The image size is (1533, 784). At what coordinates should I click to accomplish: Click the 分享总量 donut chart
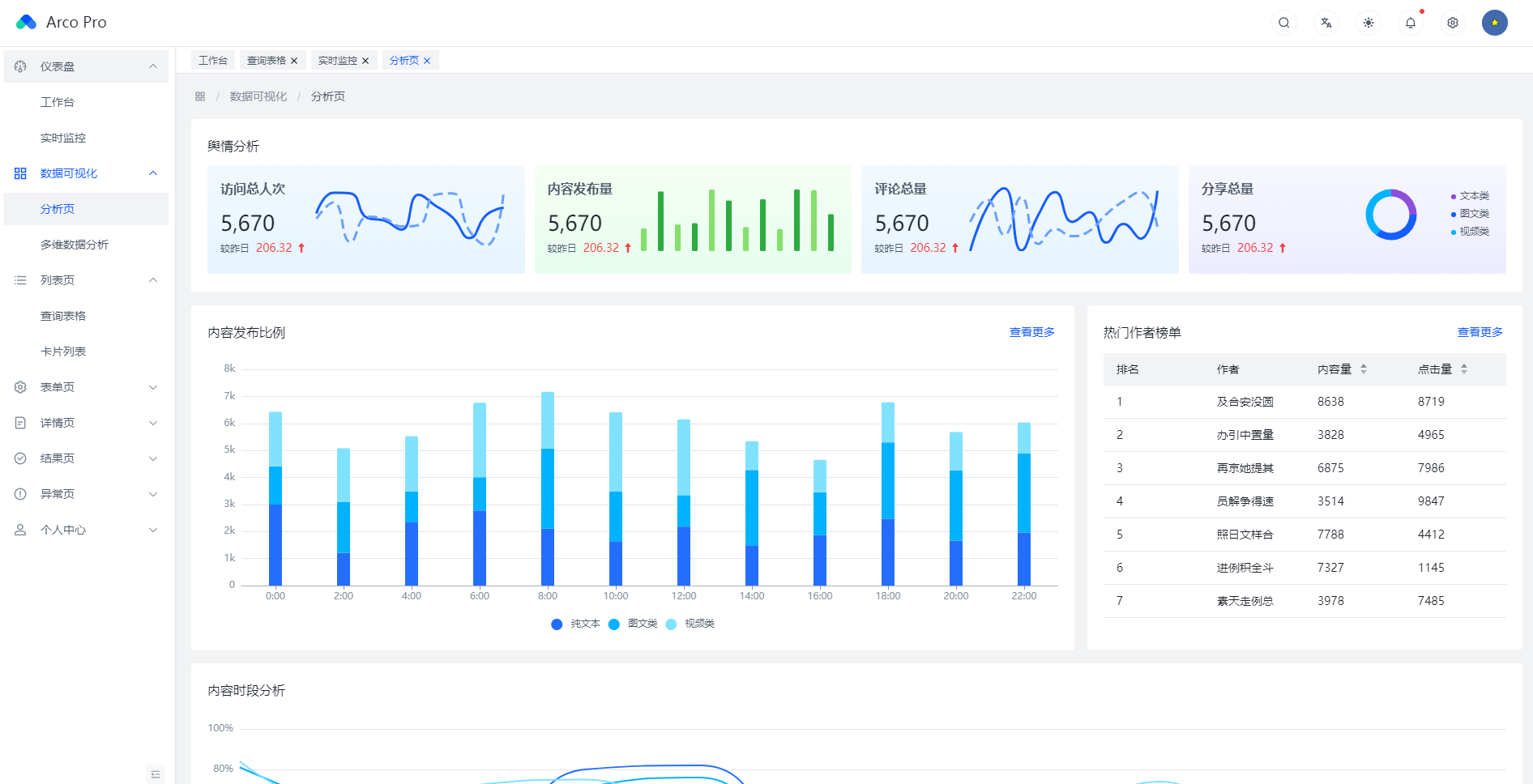tap(1391, 215)
